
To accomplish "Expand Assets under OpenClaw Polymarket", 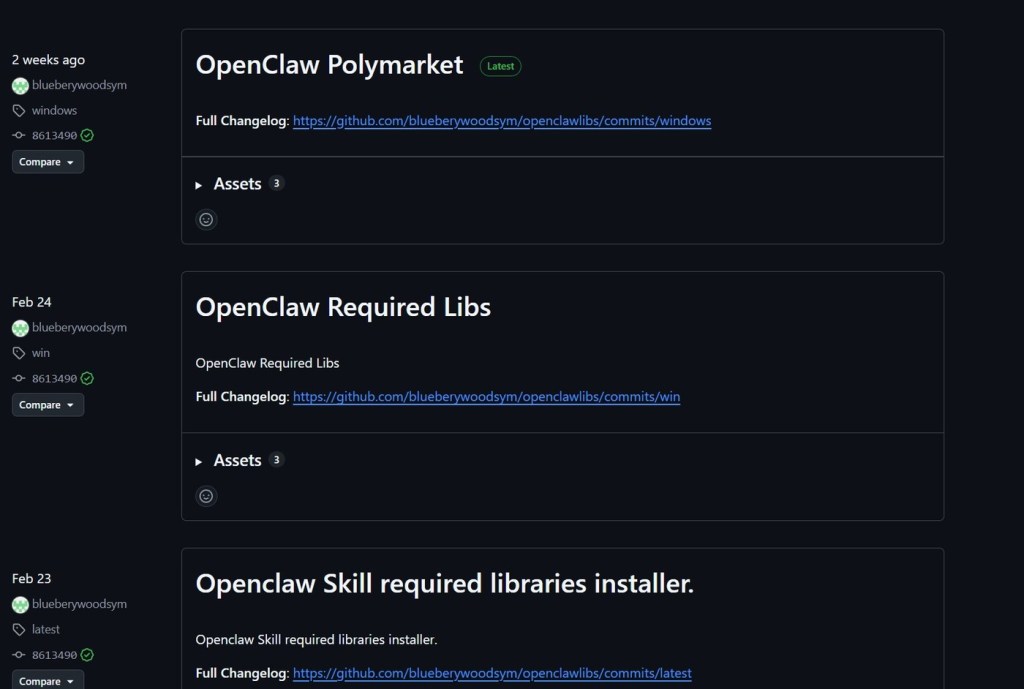I will 237,184.
